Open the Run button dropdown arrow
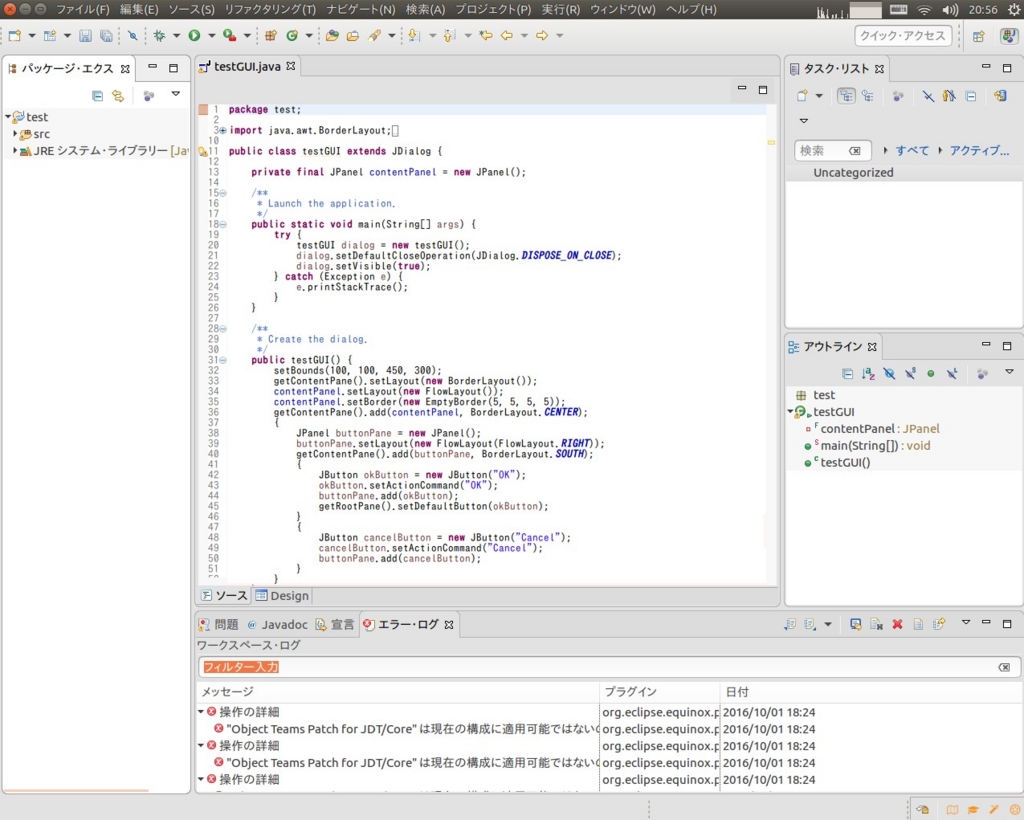The height and width of the screenshot is (820, 1024). tap(211, 36)
